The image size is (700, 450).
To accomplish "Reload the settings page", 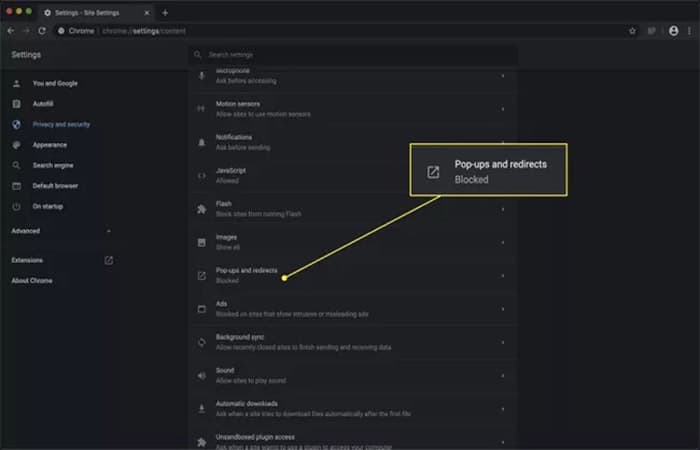I will (42, 31).
